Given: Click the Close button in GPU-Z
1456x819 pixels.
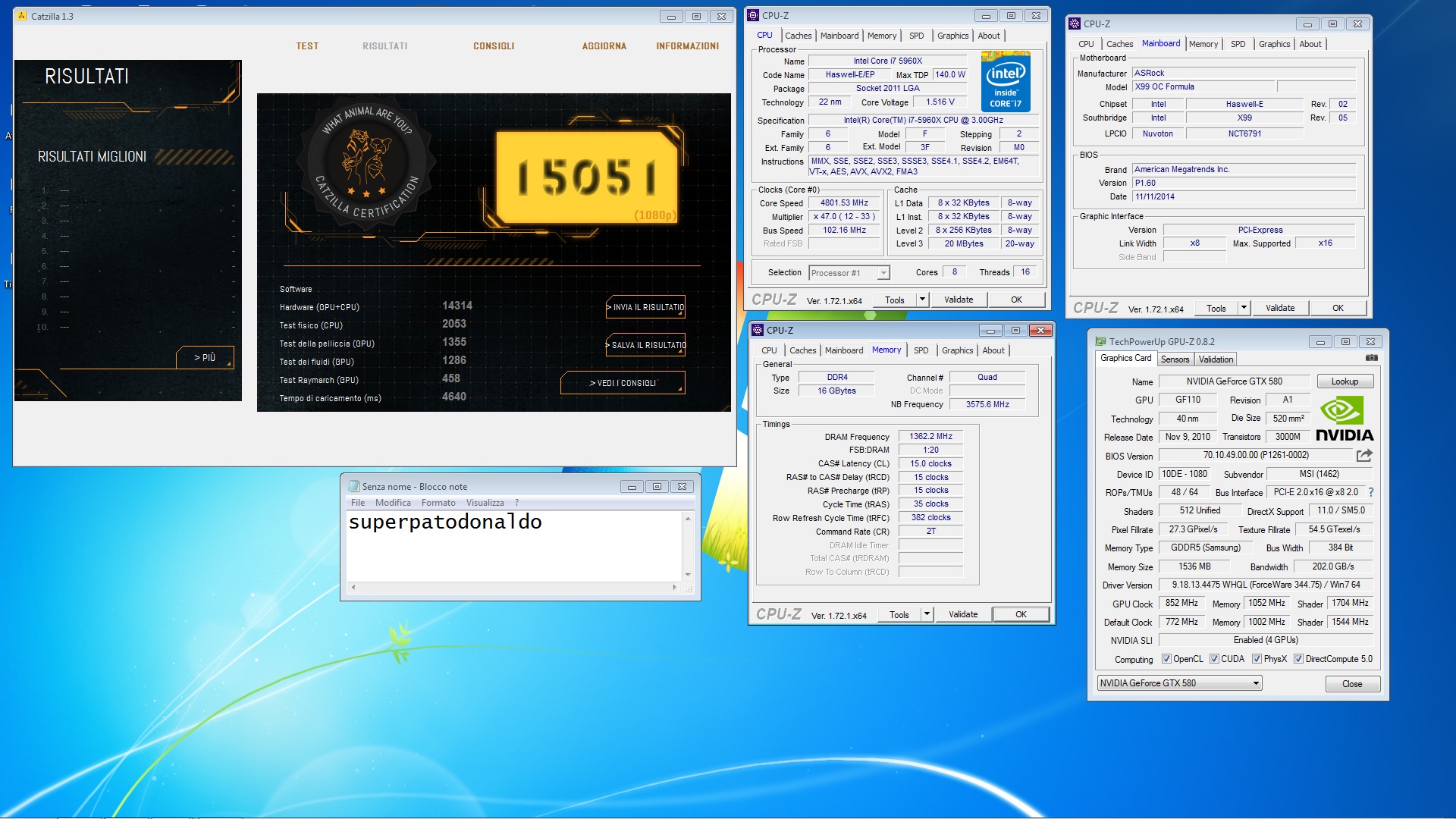Looking at the screenshot, I should (x=1352, y=684).
